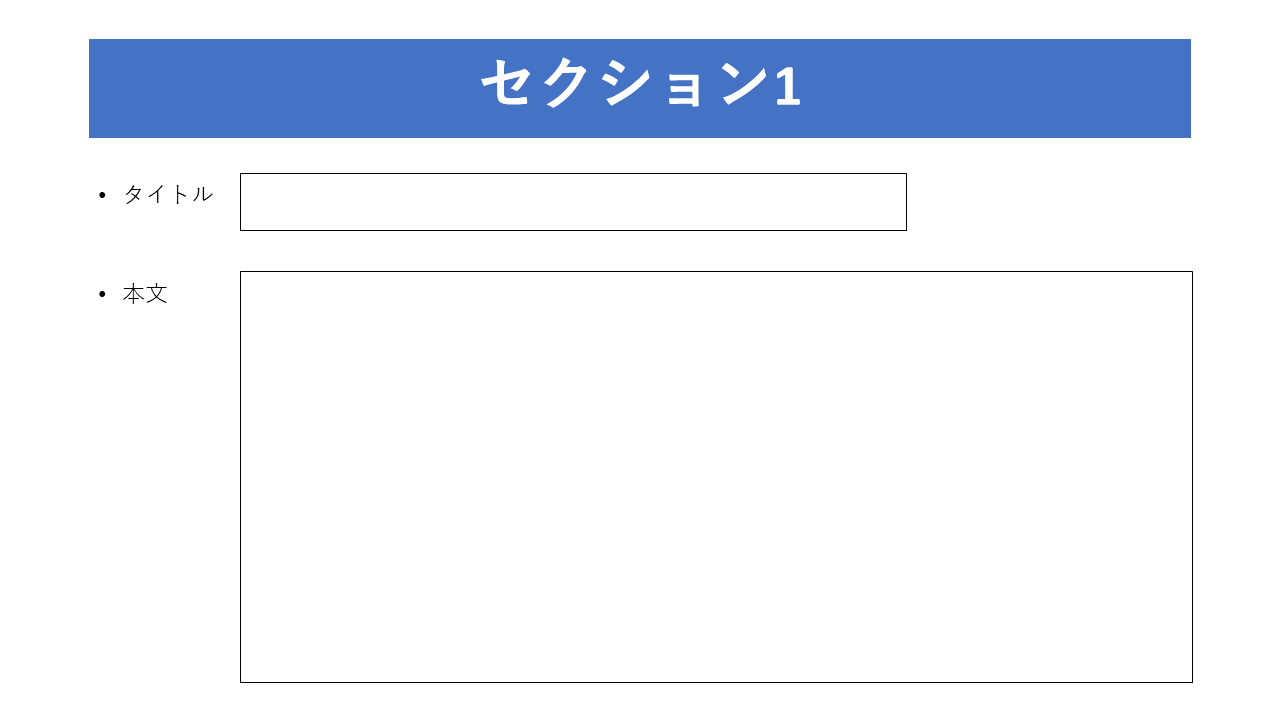Click the ル character in the タイトル label
1280x720 pixels.
(202, 194)
